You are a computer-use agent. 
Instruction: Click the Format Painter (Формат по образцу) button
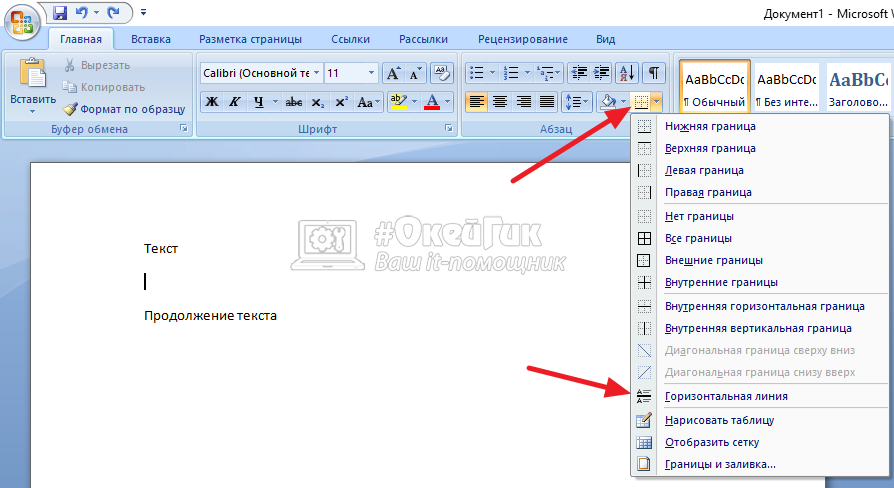124,109
